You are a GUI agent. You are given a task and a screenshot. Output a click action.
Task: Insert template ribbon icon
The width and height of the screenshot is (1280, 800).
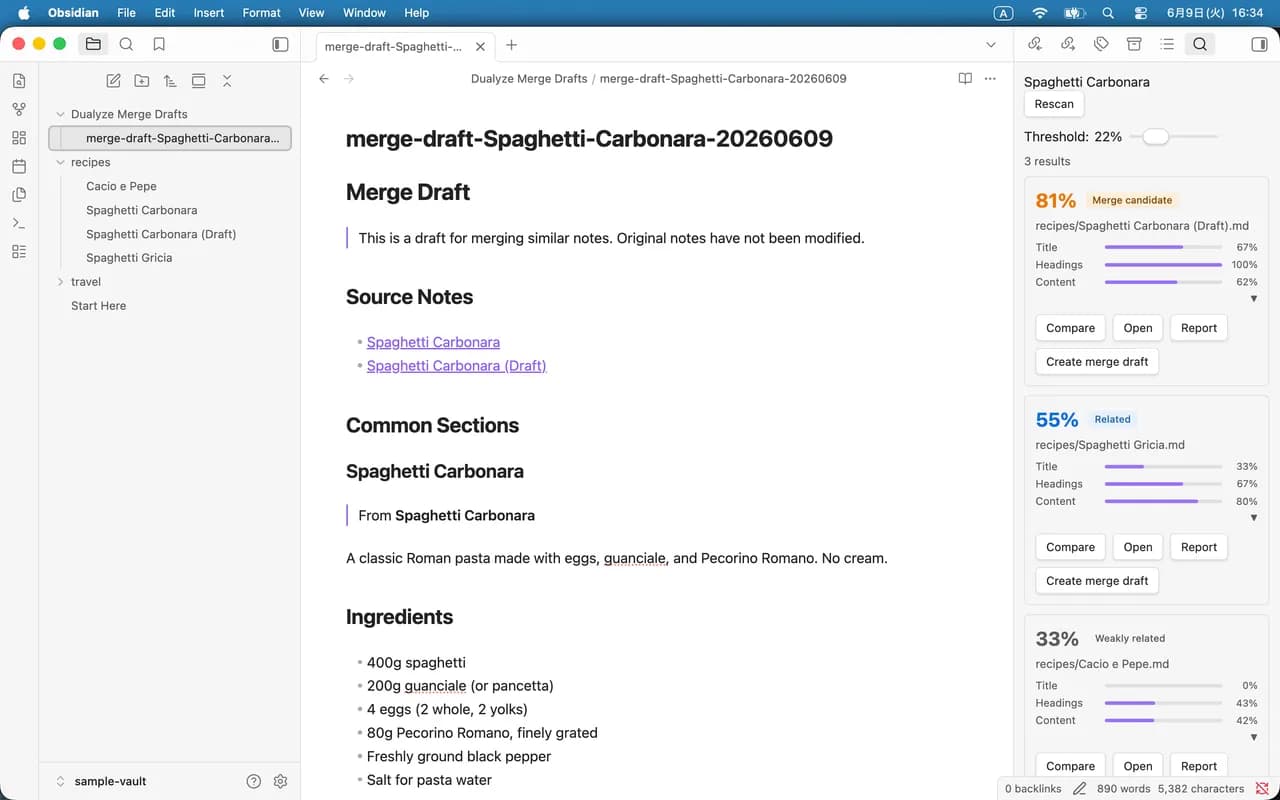click(19, 195)
